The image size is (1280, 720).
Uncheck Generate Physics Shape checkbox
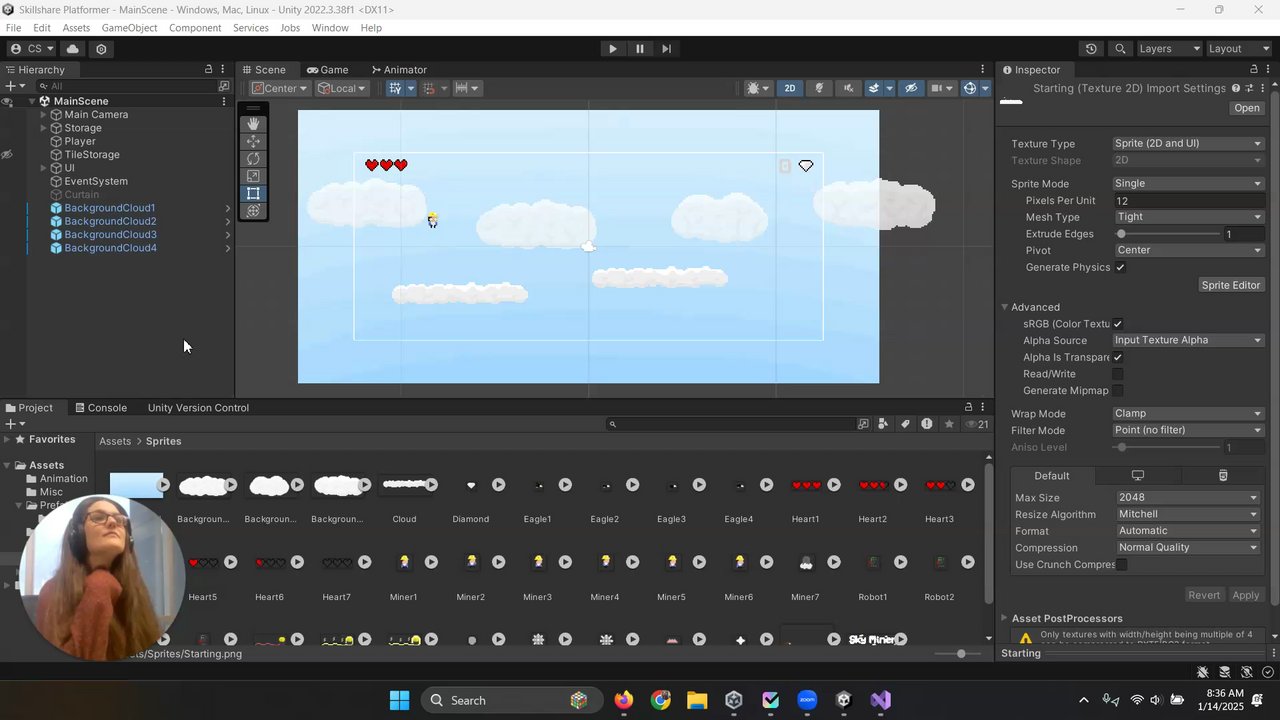click(1120, 268)
